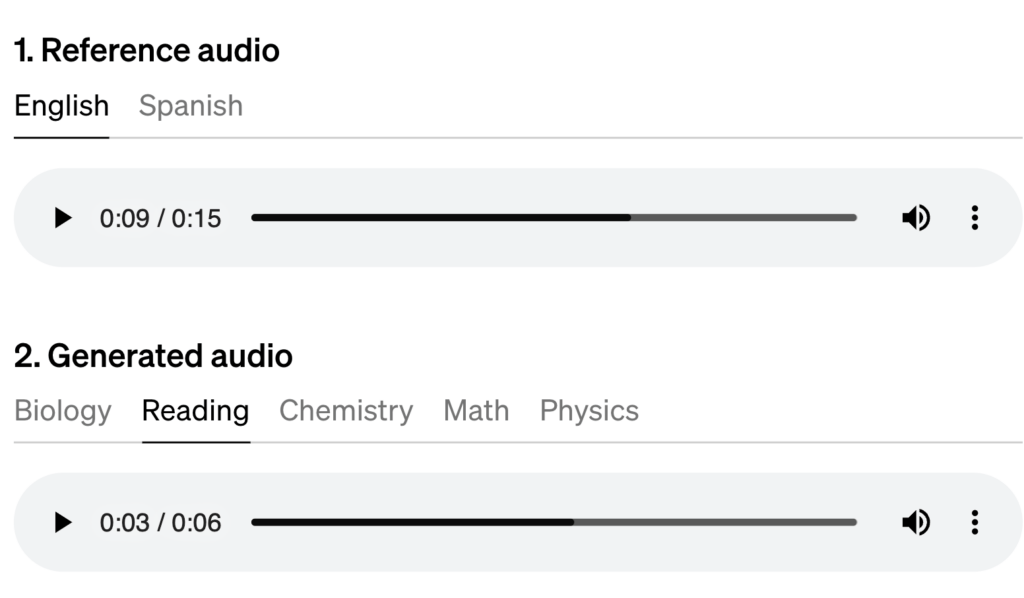Image resolution: width=1024 pixels, height=598 pixels.
Task: Click the 0:03 / 0:06 time display
Action: click(160, 524)
